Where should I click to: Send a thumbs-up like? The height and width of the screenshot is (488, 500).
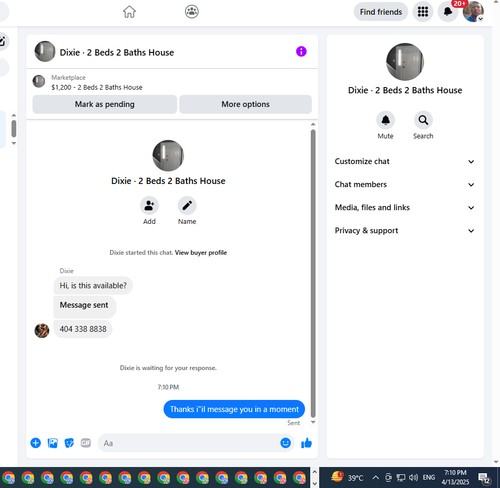pos(306,443)
